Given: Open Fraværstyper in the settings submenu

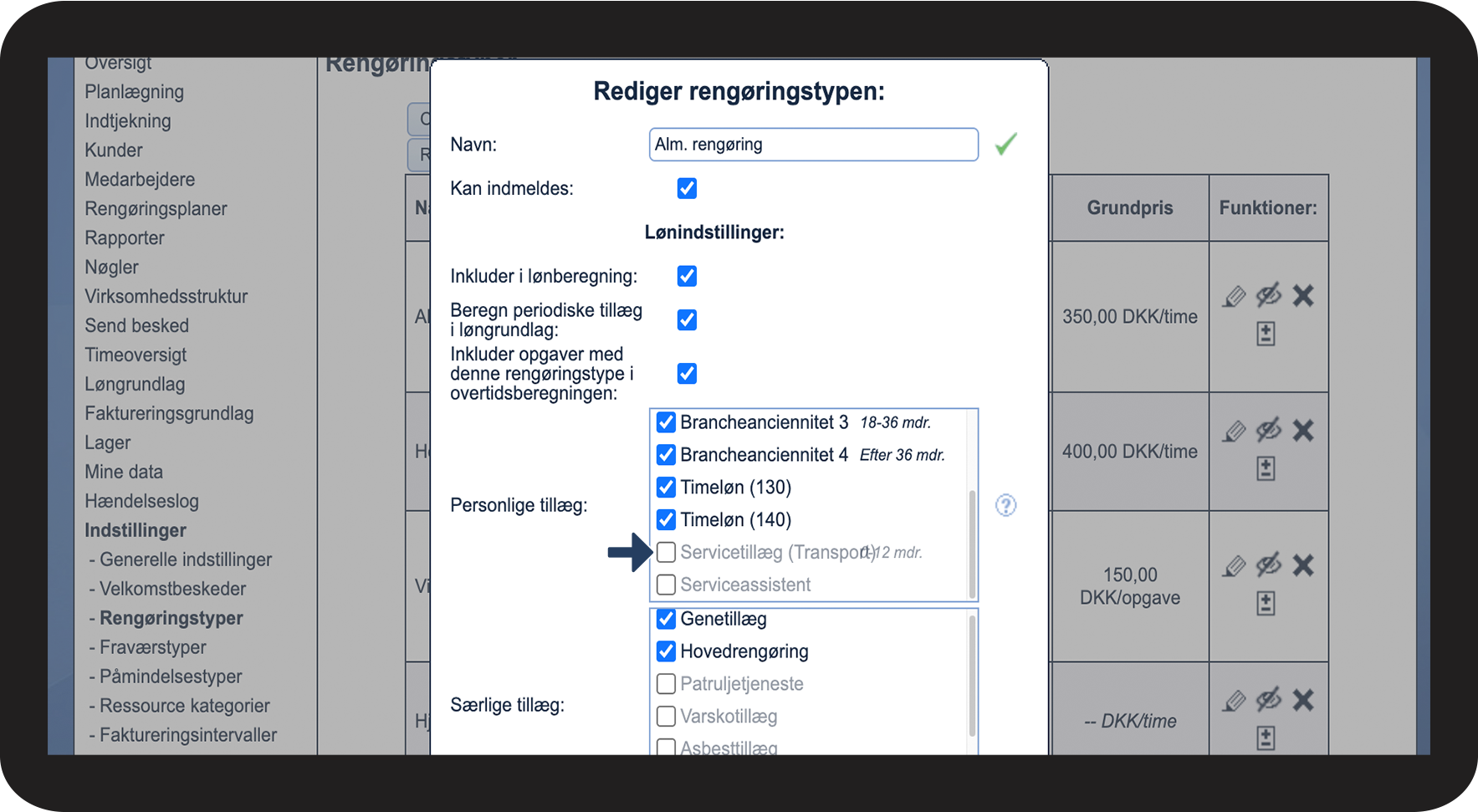Looking at the screenshot, I should [152, 647].
